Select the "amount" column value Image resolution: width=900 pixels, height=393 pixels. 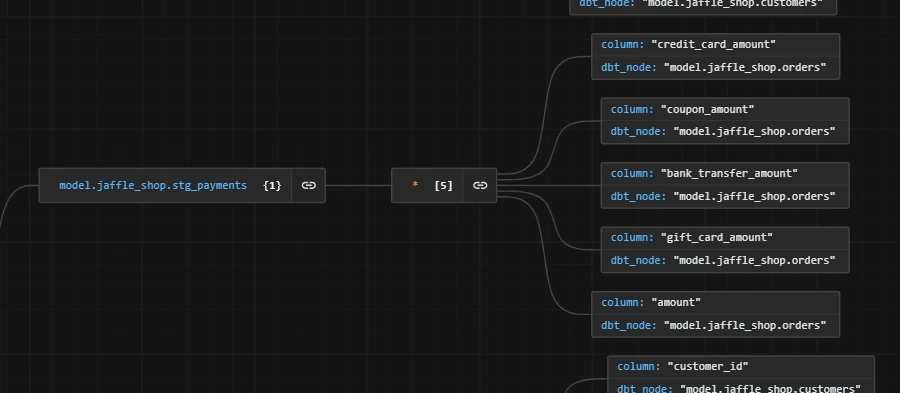(x=676, y=302)
